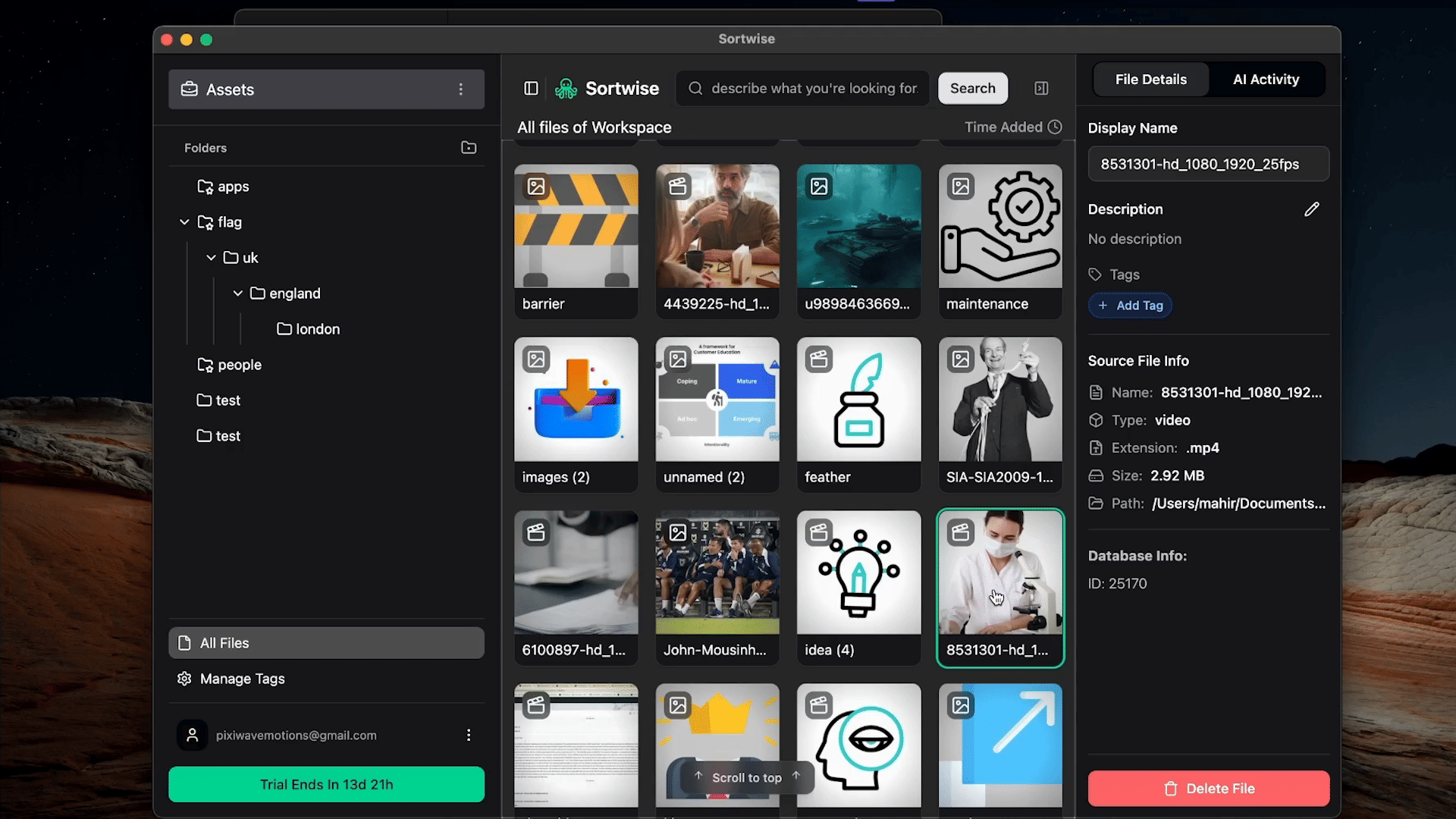Image resolution: width=1456 pixels, height=819 pixels.
Task: Click the video badge on the feather thumbnail
Action: click(x=819, y=359)
